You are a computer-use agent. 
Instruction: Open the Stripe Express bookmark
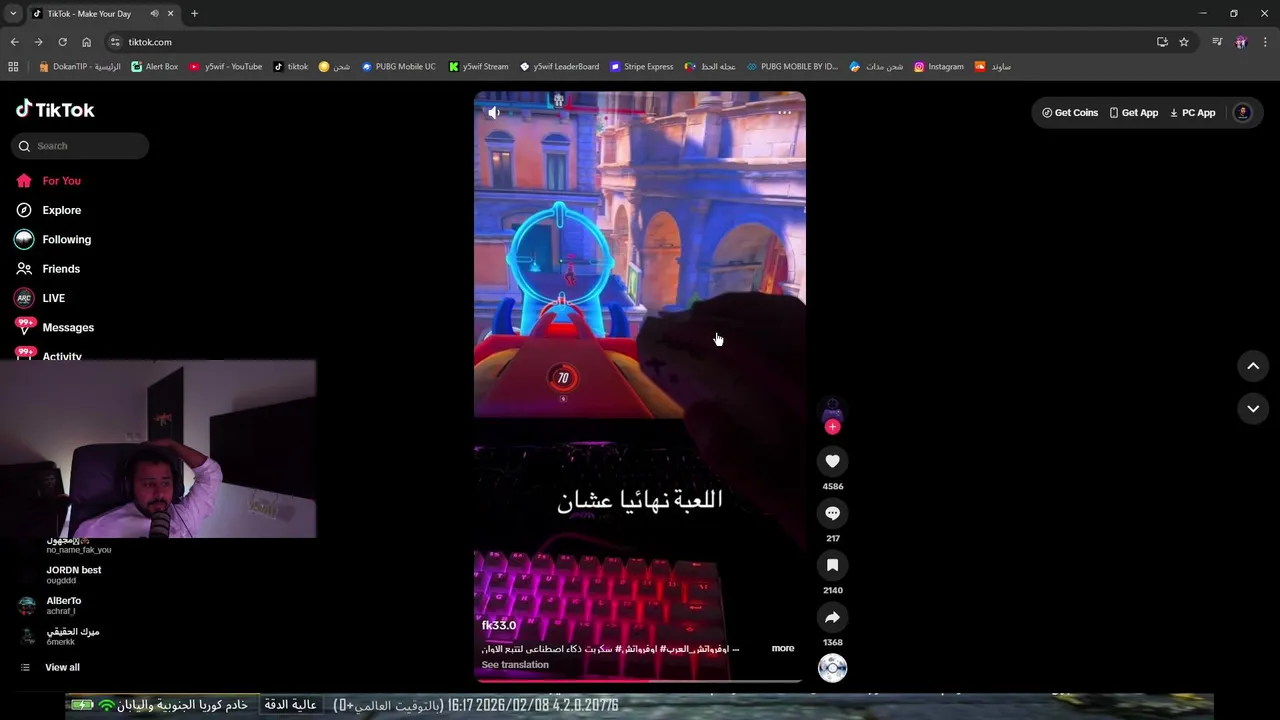click(x=642, y=67)
